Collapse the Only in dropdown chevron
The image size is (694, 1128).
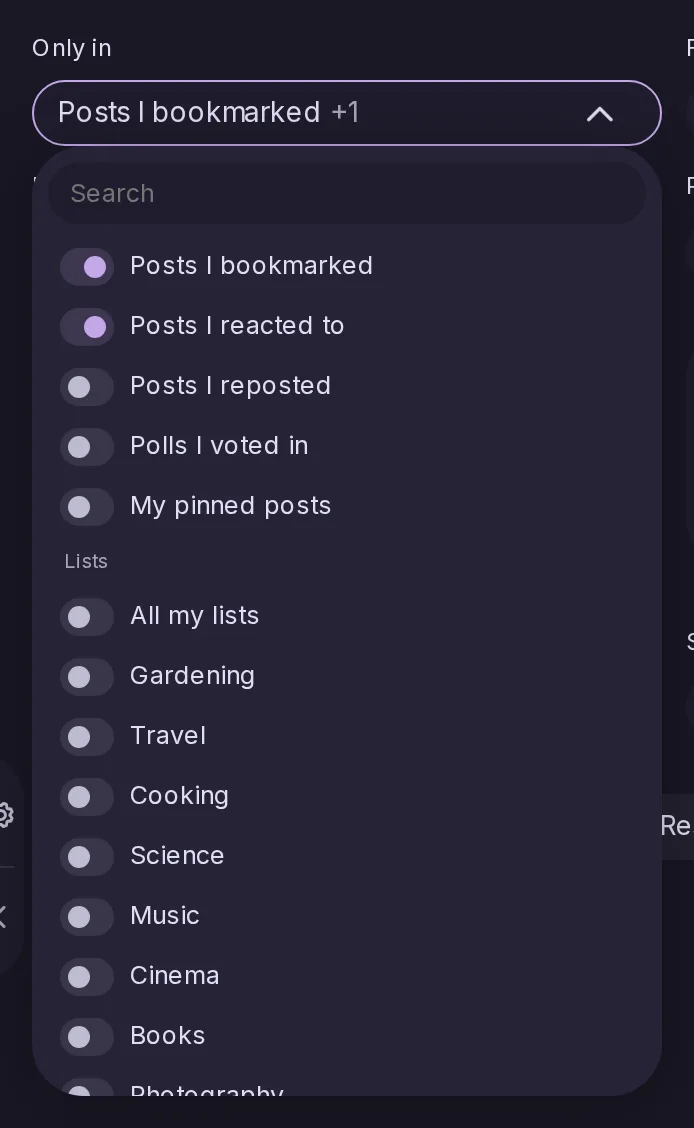(x=599, y=114)
